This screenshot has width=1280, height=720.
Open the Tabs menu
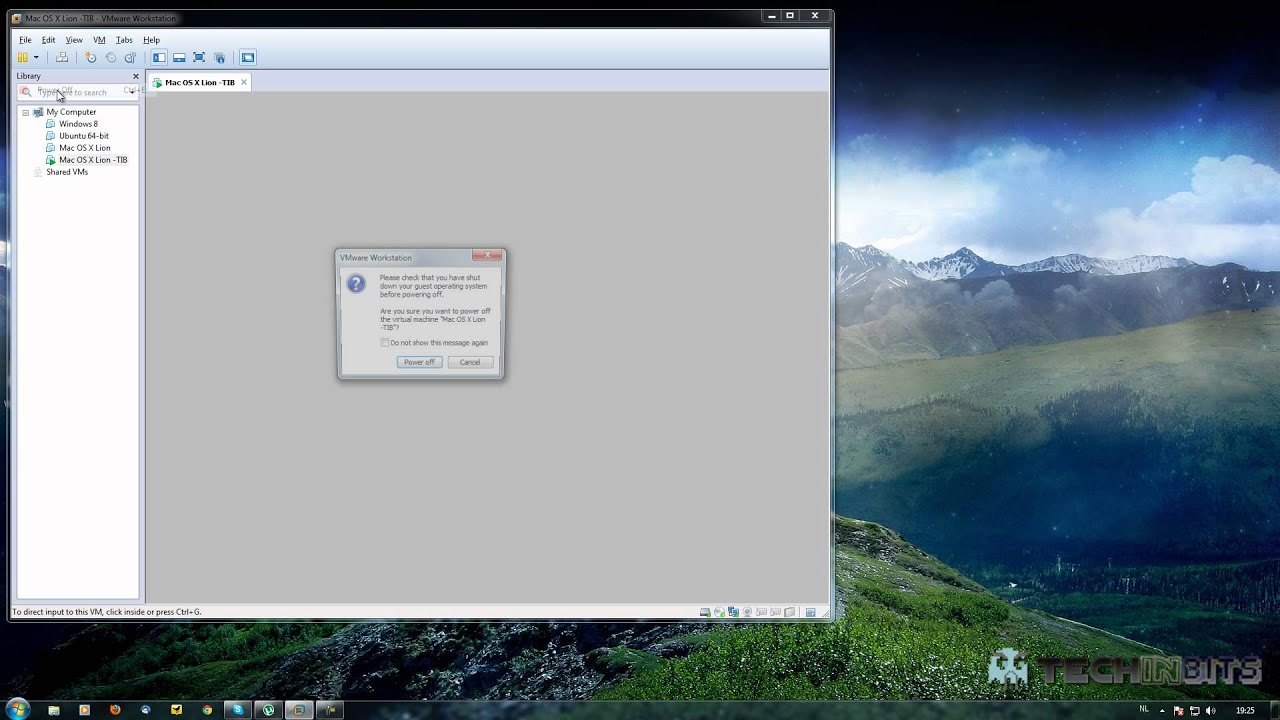(124, 40)
